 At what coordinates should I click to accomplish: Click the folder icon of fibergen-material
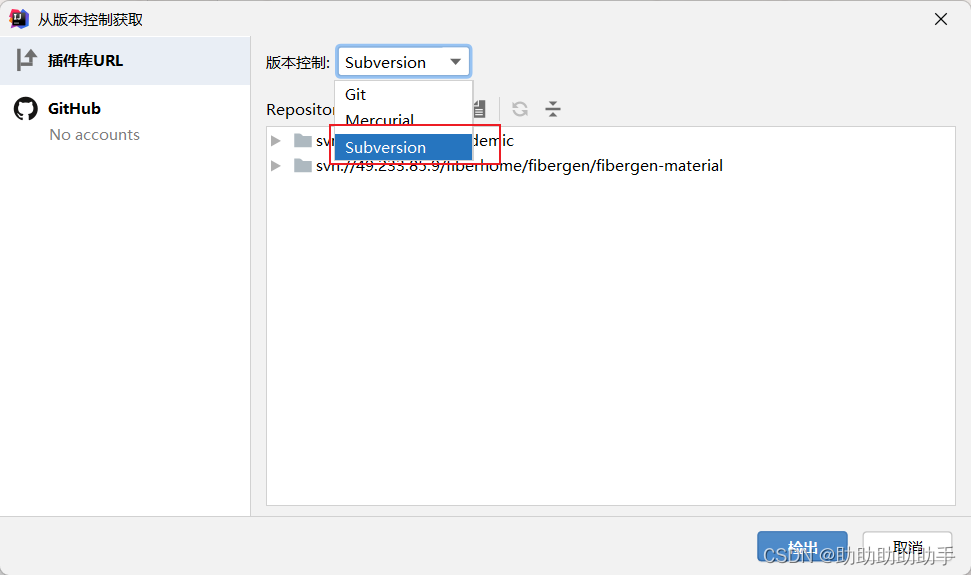(x=302, y=166)
